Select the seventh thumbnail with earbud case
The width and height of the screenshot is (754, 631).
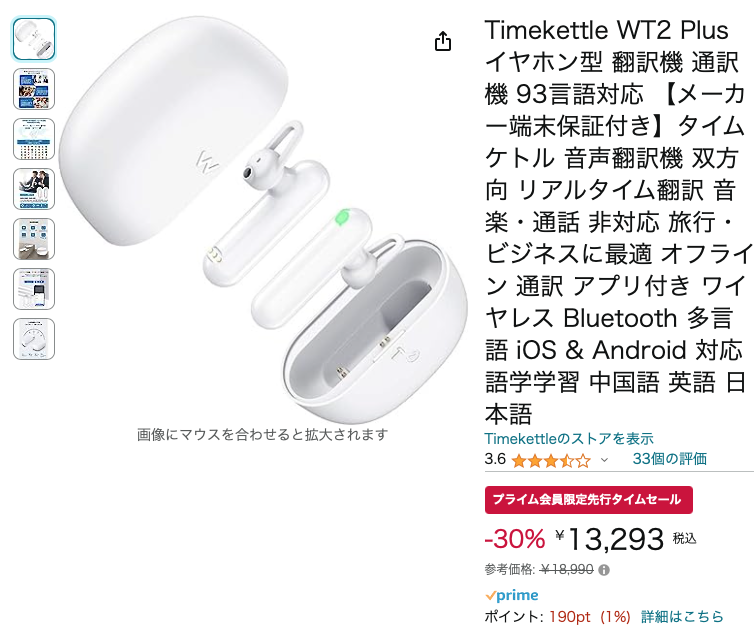pyautogui.click(x=34, y=339)
